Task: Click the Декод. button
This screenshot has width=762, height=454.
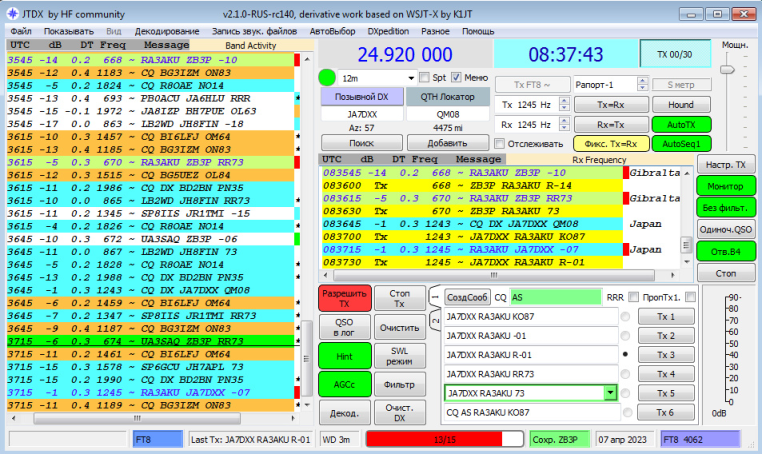Action: pyautogui.click(x=345, y=413)
